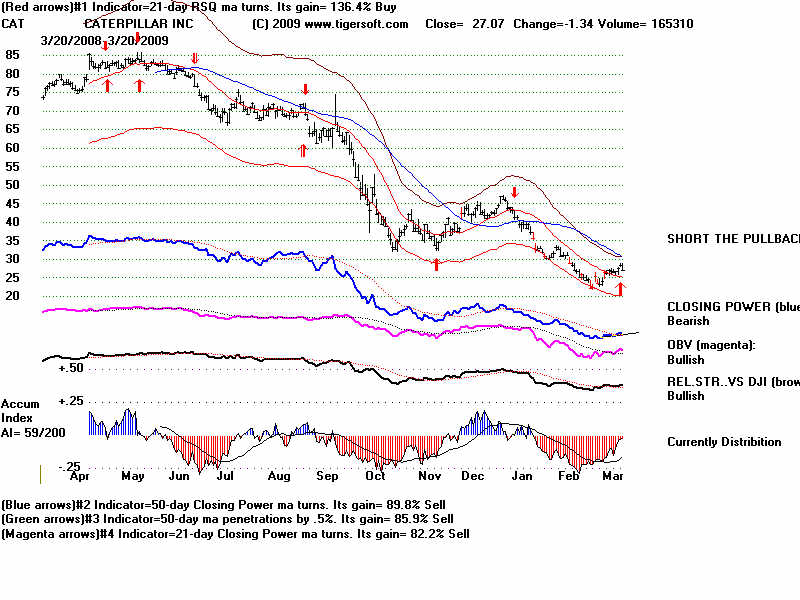The width and height of the screenshot is (800, 600).
Task: Click the red down arrow at December peak
Action: tap(514, 191)
